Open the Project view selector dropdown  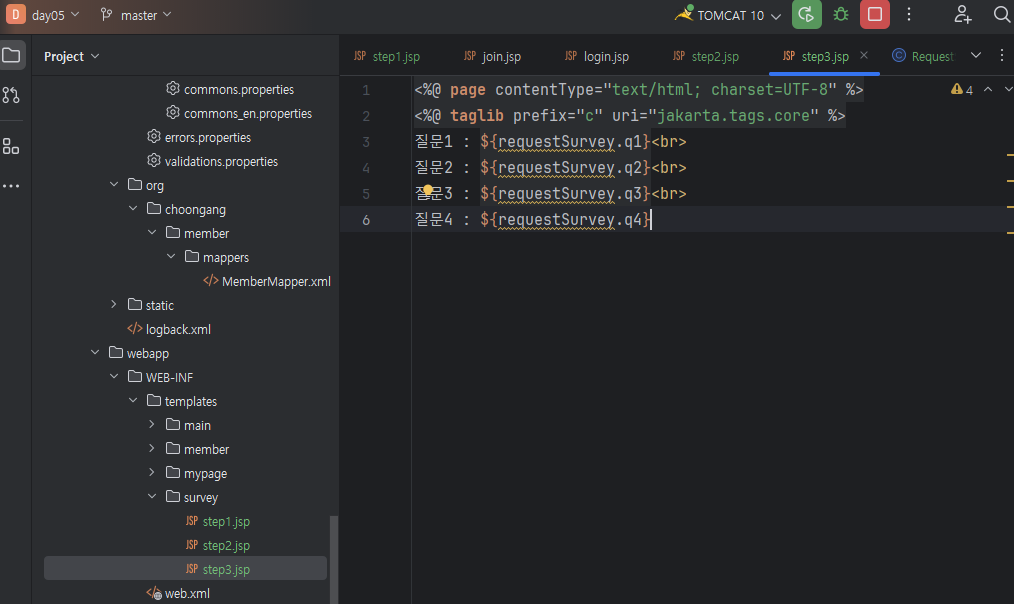[x=71, y=56]
